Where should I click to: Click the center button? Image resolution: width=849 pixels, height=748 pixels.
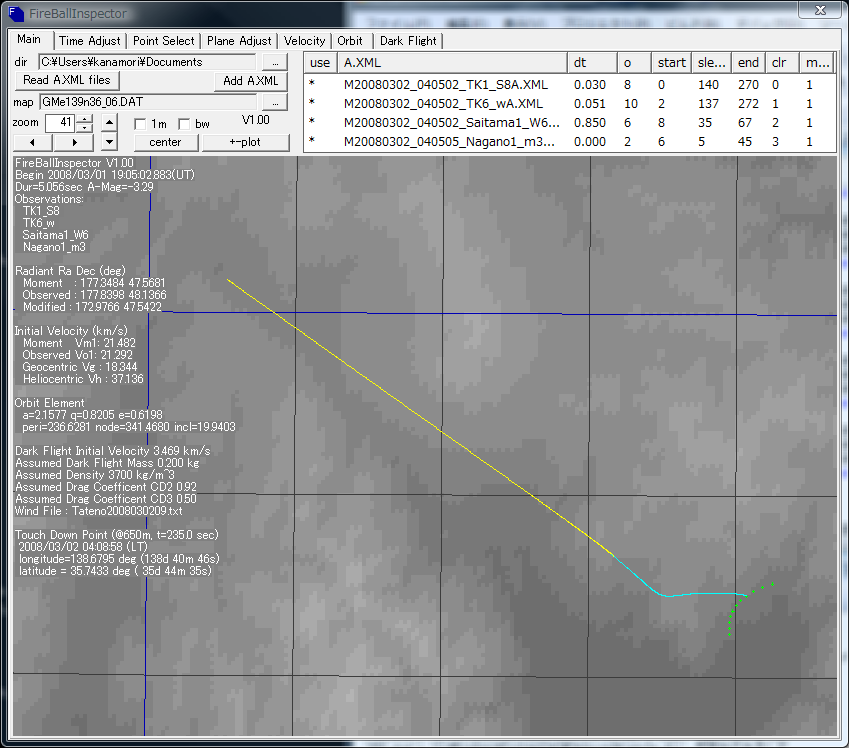165,142
